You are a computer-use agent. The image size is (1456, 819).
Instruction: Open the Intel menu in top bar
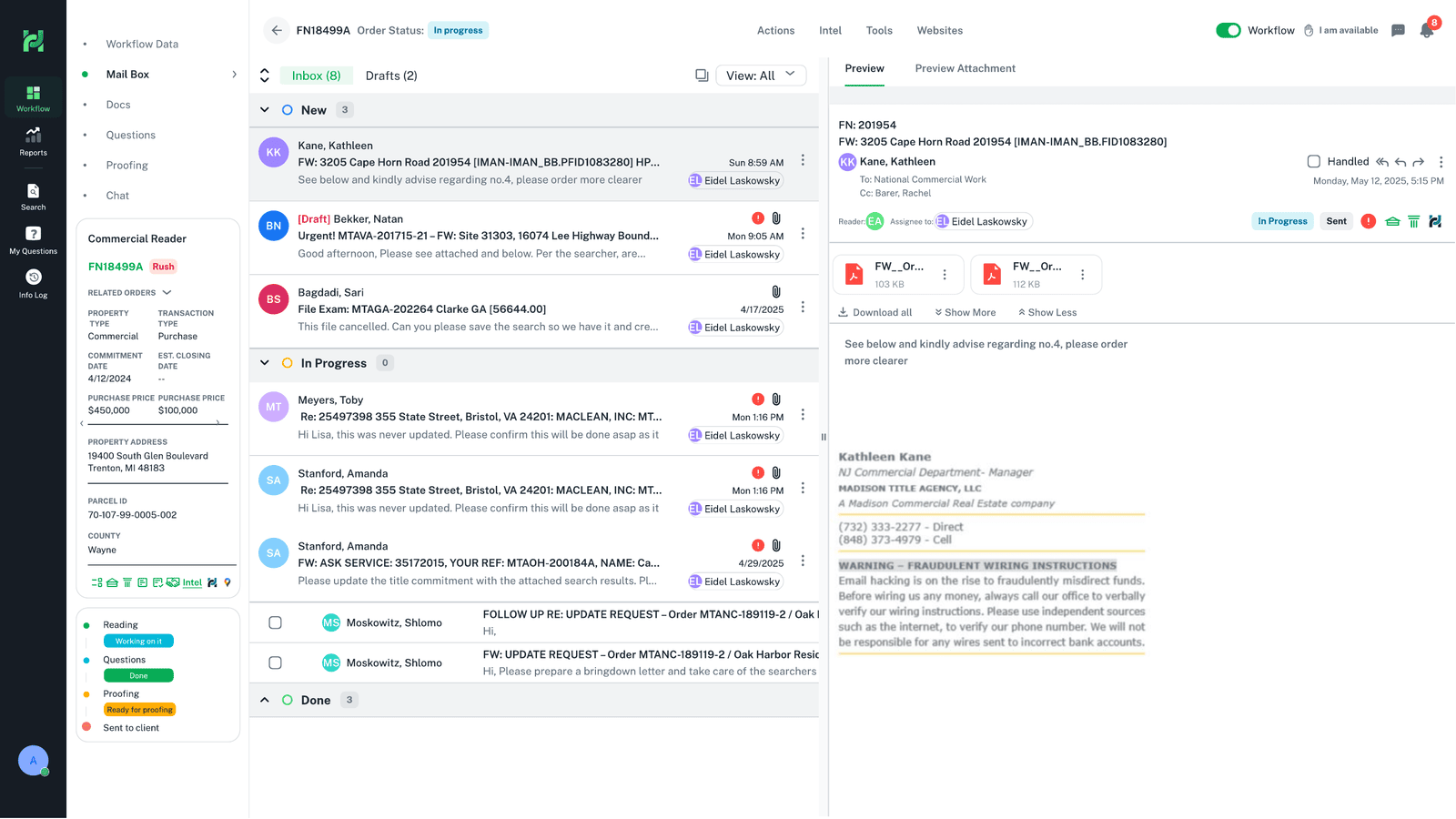tap(830, 30)
